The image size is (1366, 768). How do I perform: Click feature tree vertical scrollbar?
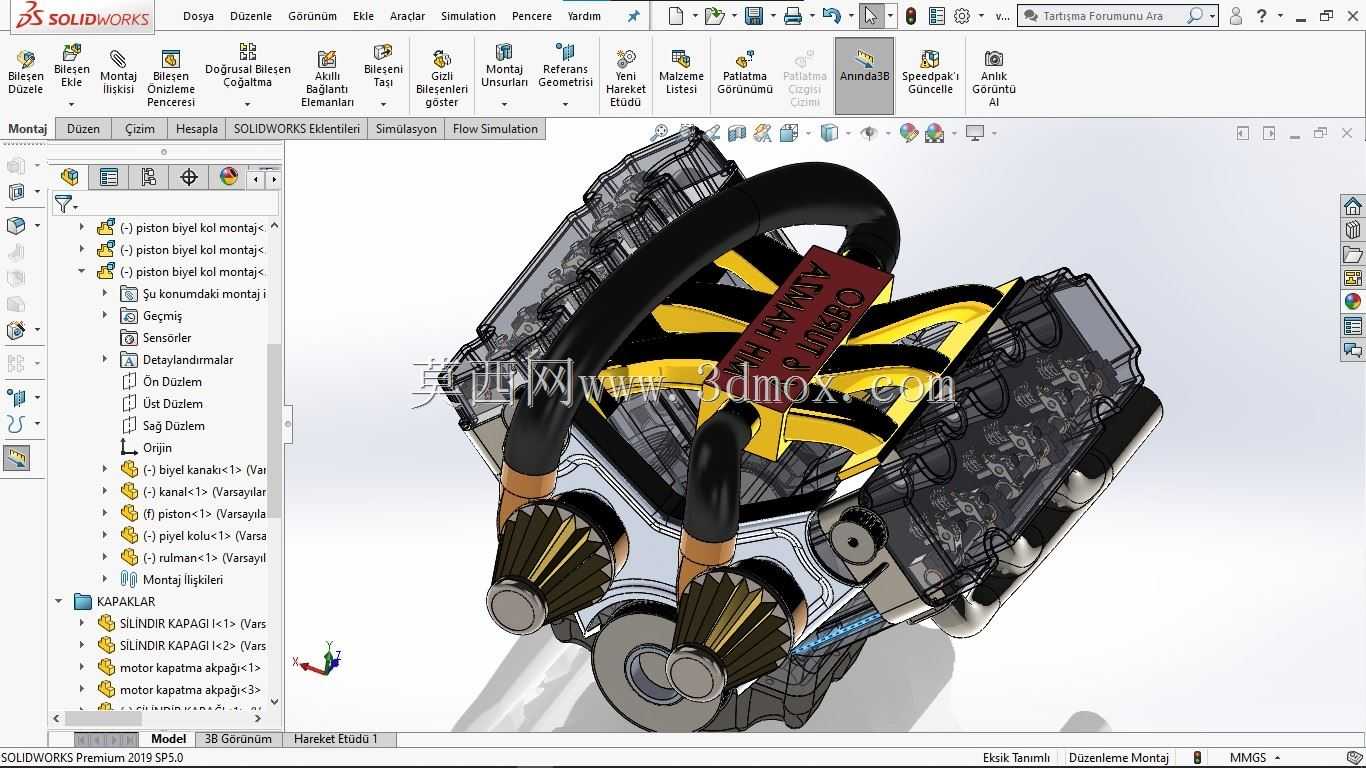pos(274,430)
